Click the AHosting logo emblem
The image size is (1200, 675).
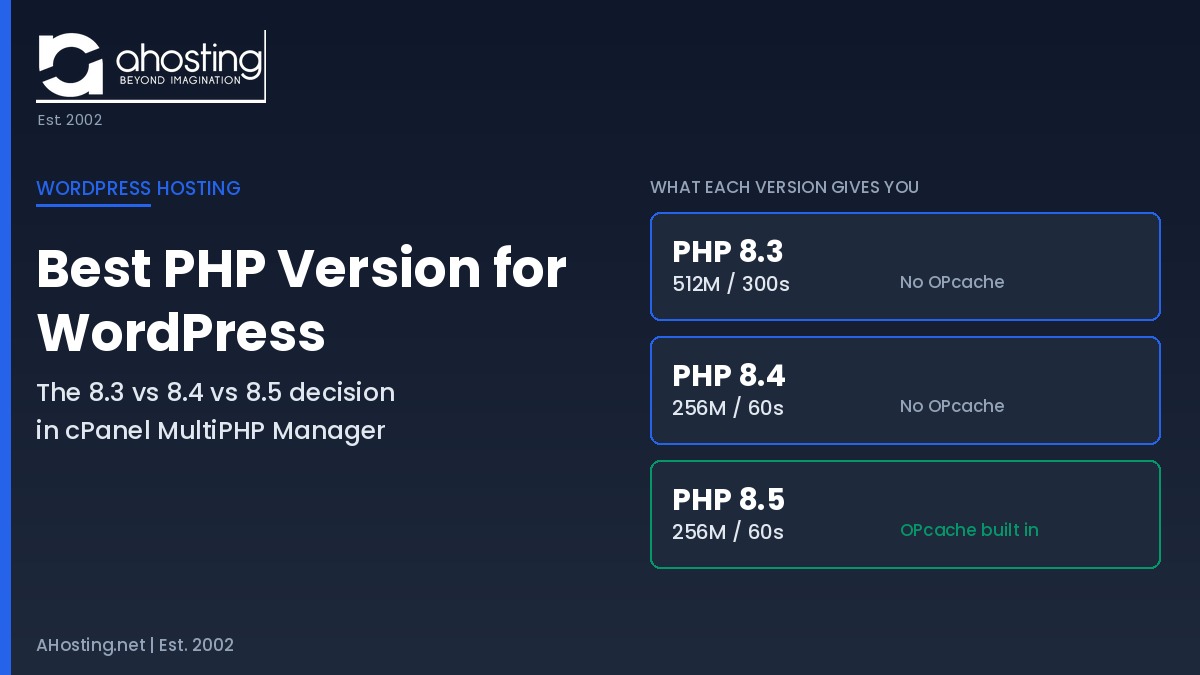coord(70,64)
